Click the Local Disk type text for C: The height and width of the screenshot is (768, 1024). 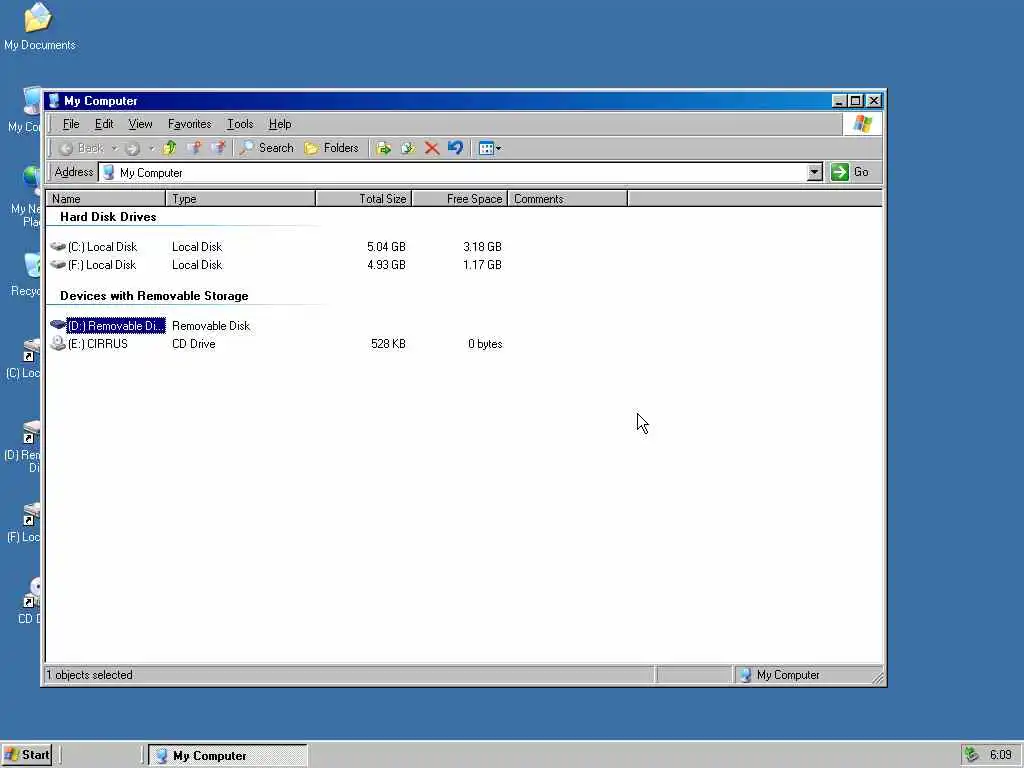pyautogui.click(x=197, y=247)
